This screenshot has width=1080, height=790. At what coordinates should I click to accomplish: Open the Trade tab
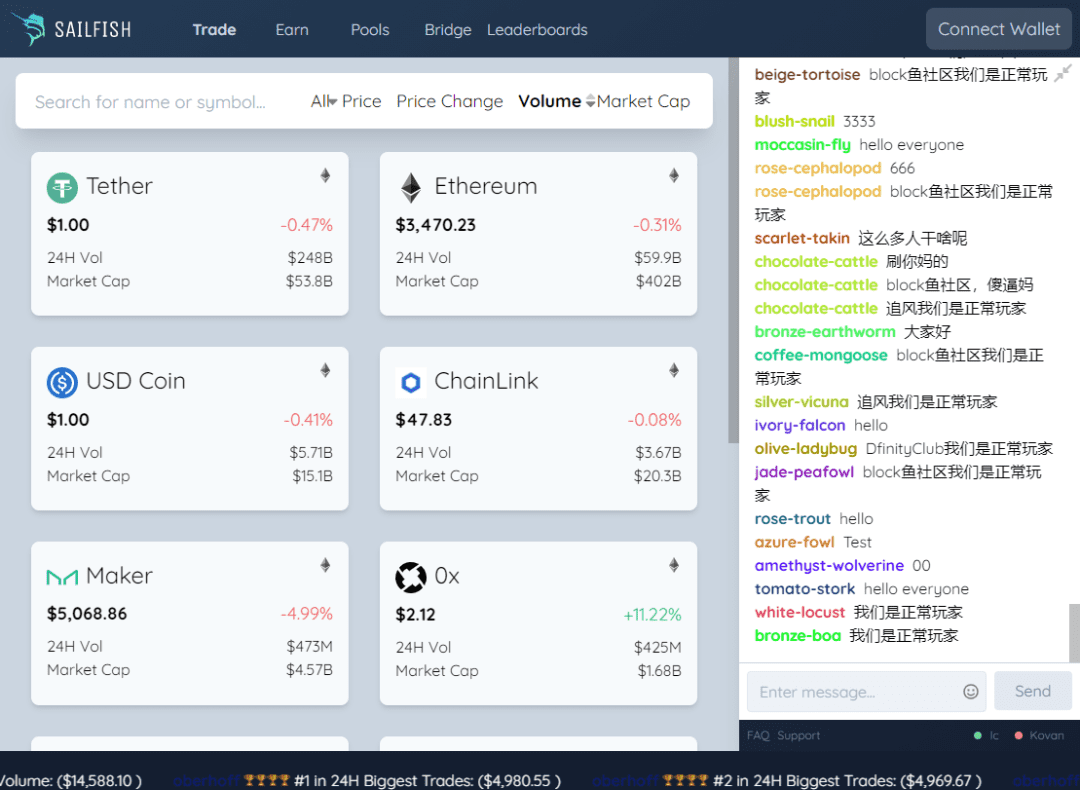[214, 30]
